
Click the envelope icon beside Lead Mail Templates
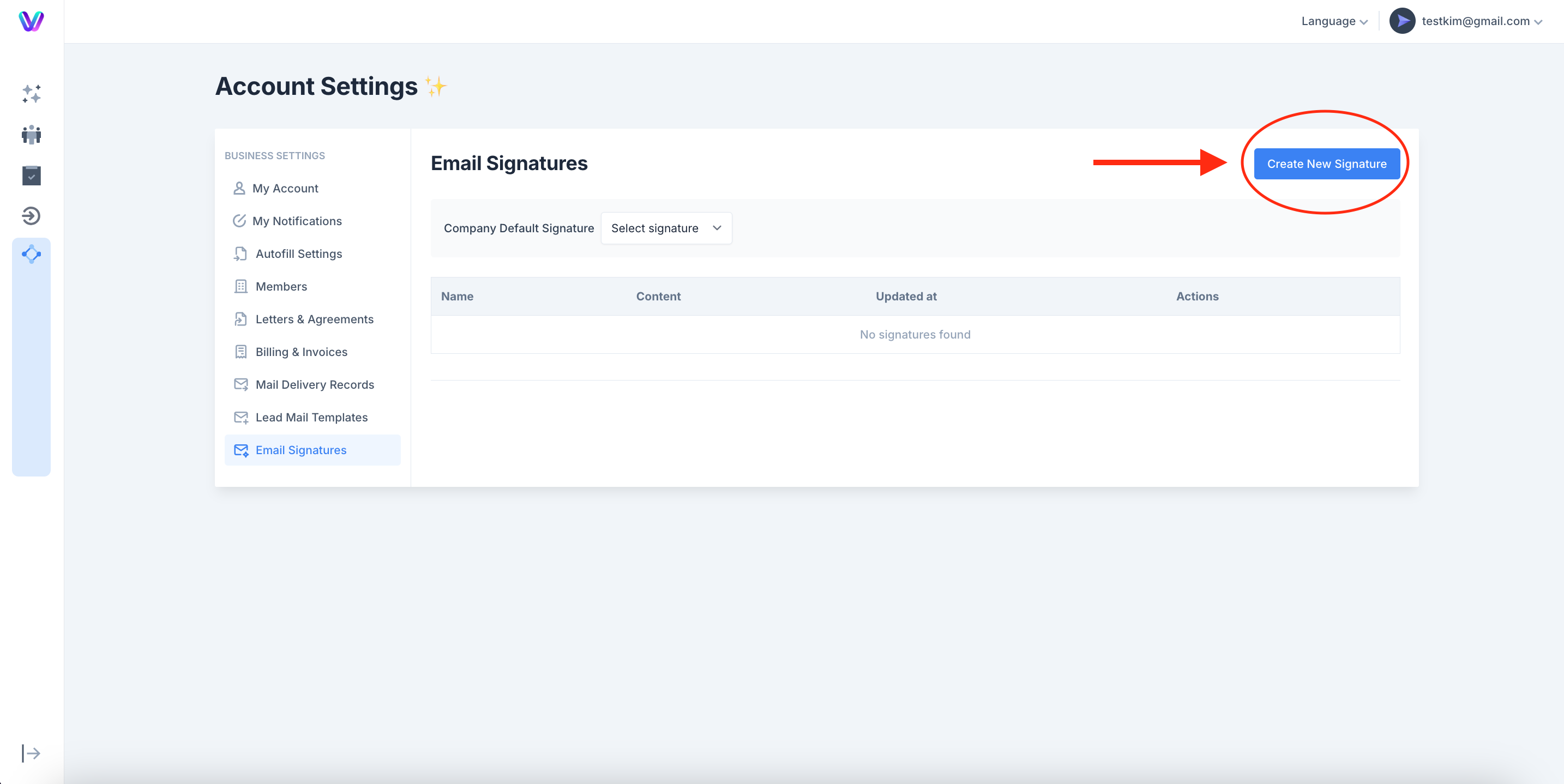[240, 418]
